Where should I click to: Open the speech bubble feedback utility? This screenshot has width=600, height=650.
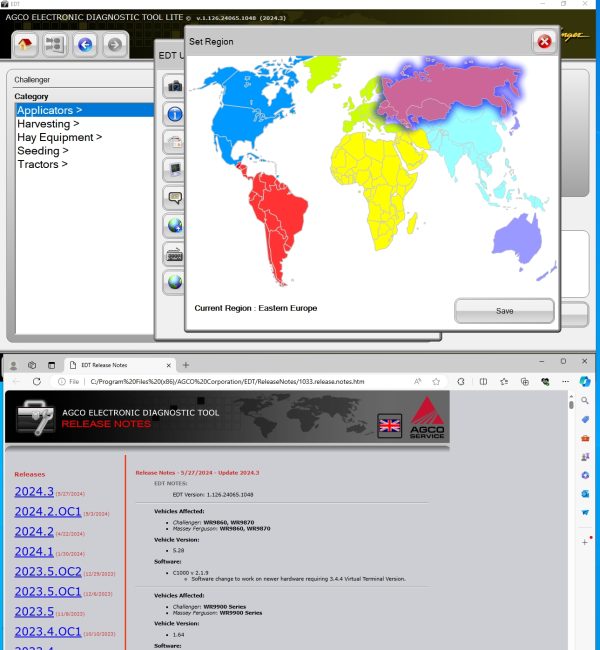175,198
